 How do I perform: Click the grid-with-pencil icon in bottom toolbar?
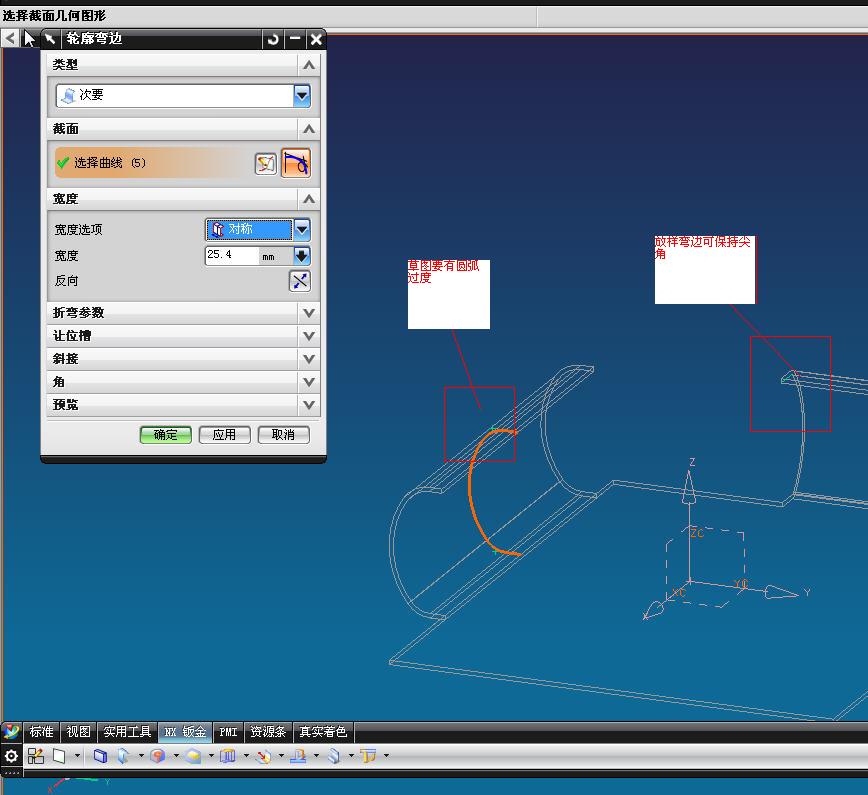(x=36, y=756)
